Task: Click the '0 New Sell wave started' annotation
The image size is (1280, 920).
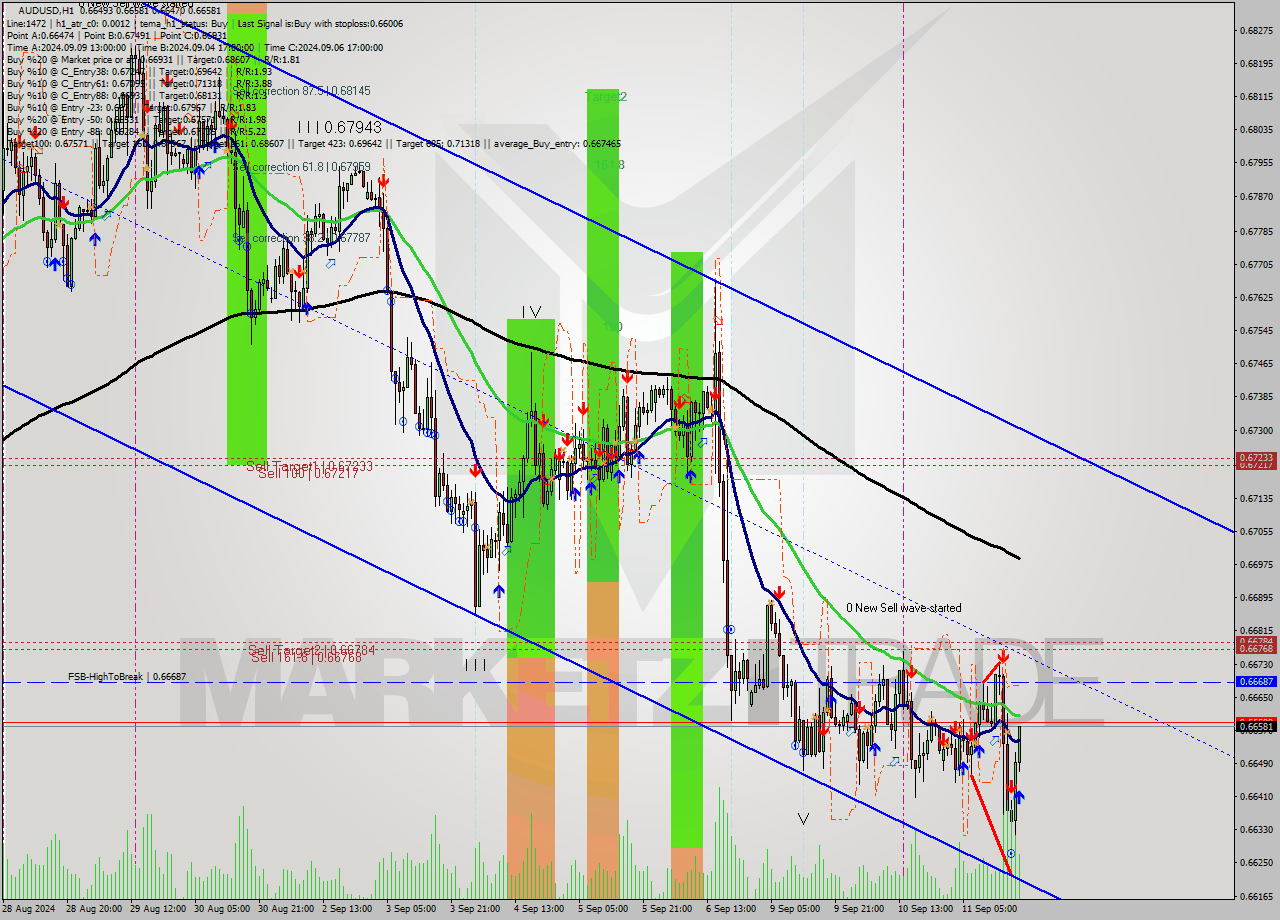Action: pos(904,608)
